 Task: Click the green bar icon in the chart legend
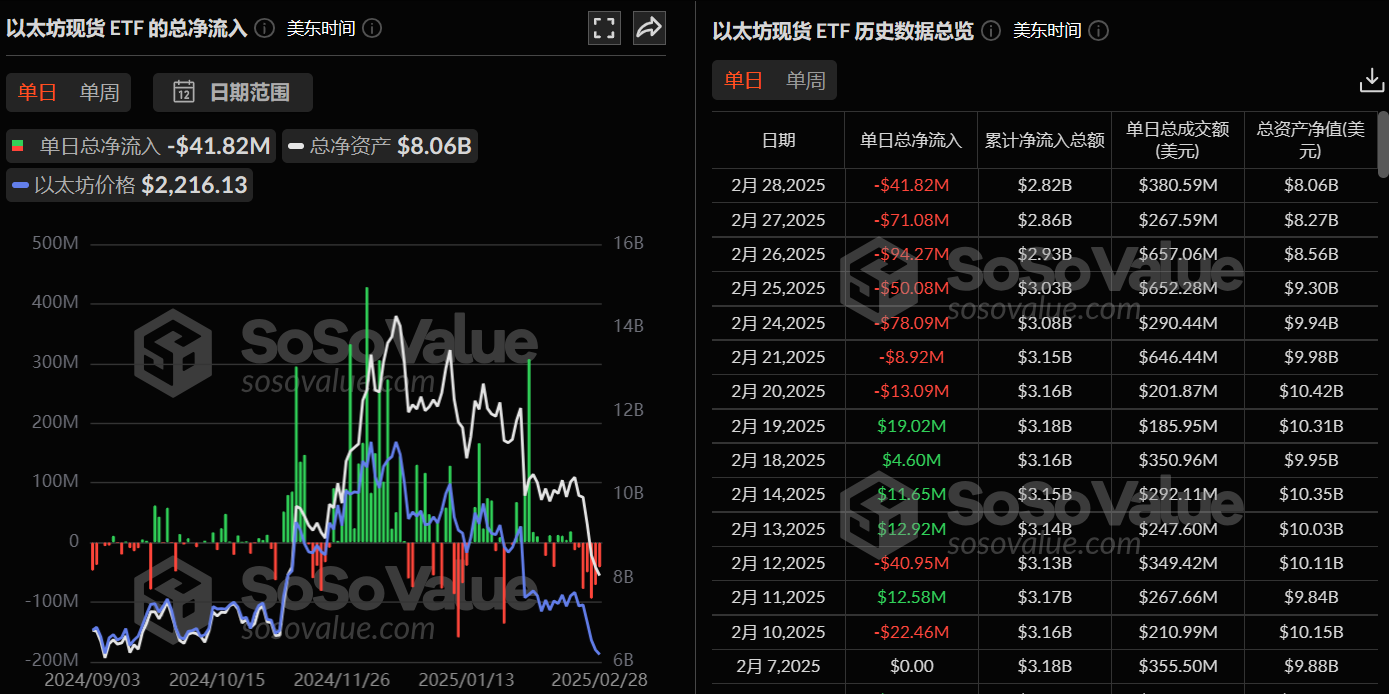[x=18, y=145]
